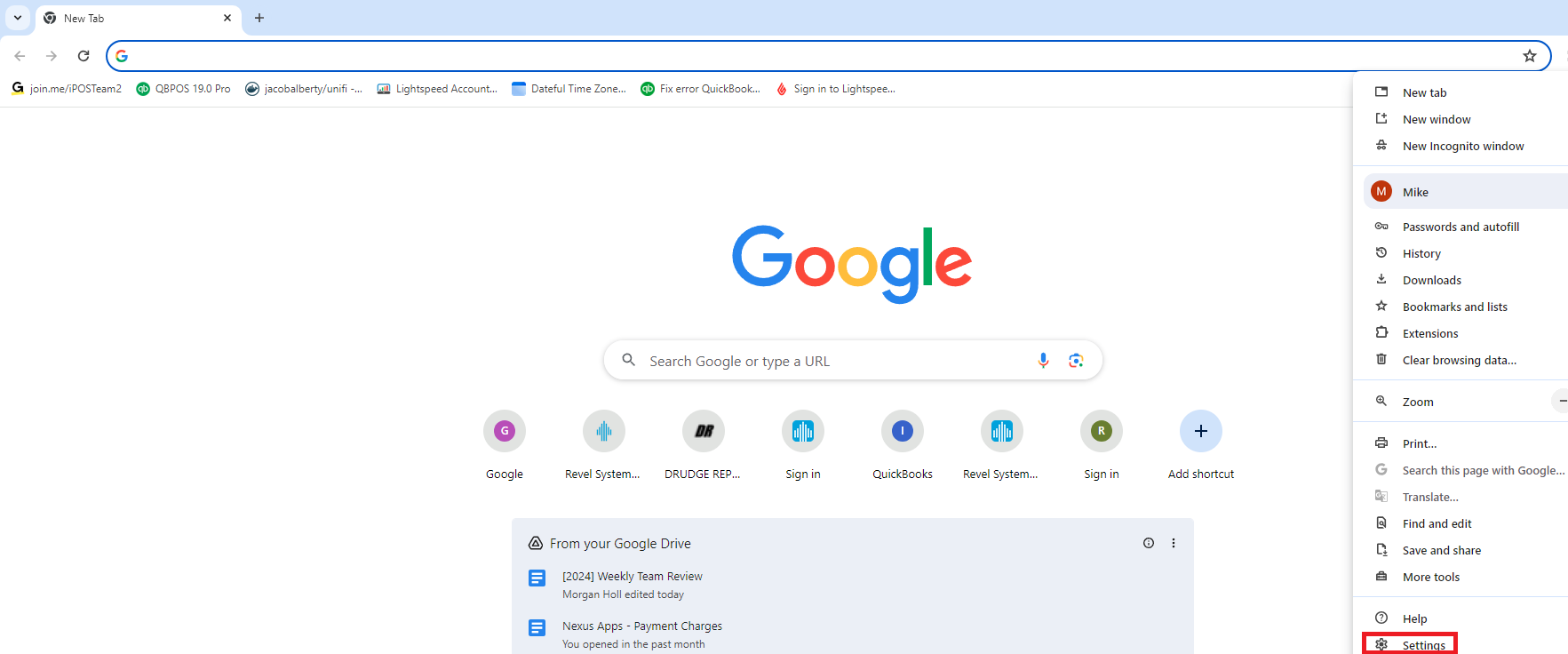Viewport: 1568px width, 654px height.
Task: Open [2024] Weekly Team Review document
Action: 632,577
